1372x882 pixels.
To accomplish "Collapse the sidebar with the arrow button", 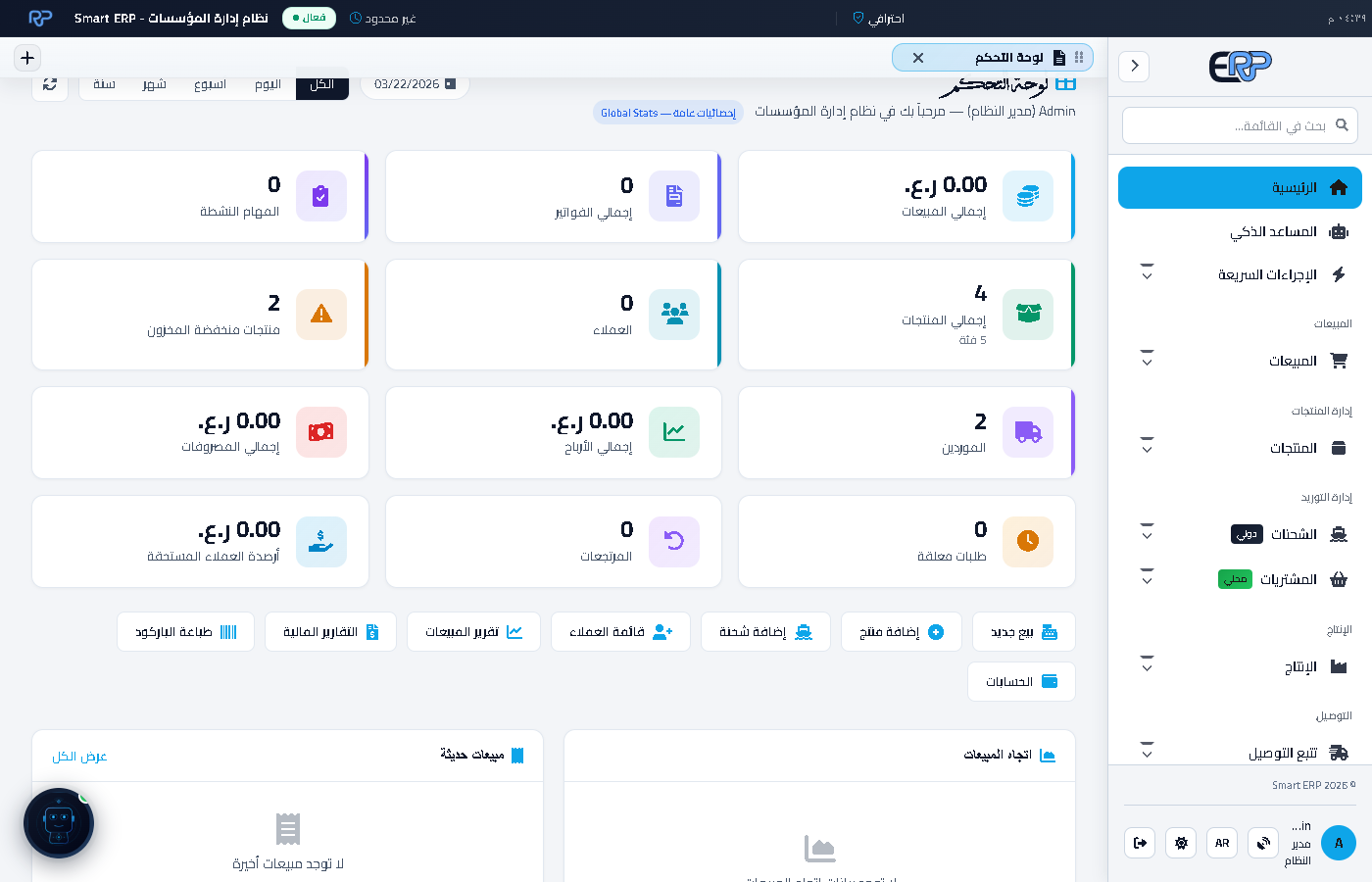I will point(1134,66).
